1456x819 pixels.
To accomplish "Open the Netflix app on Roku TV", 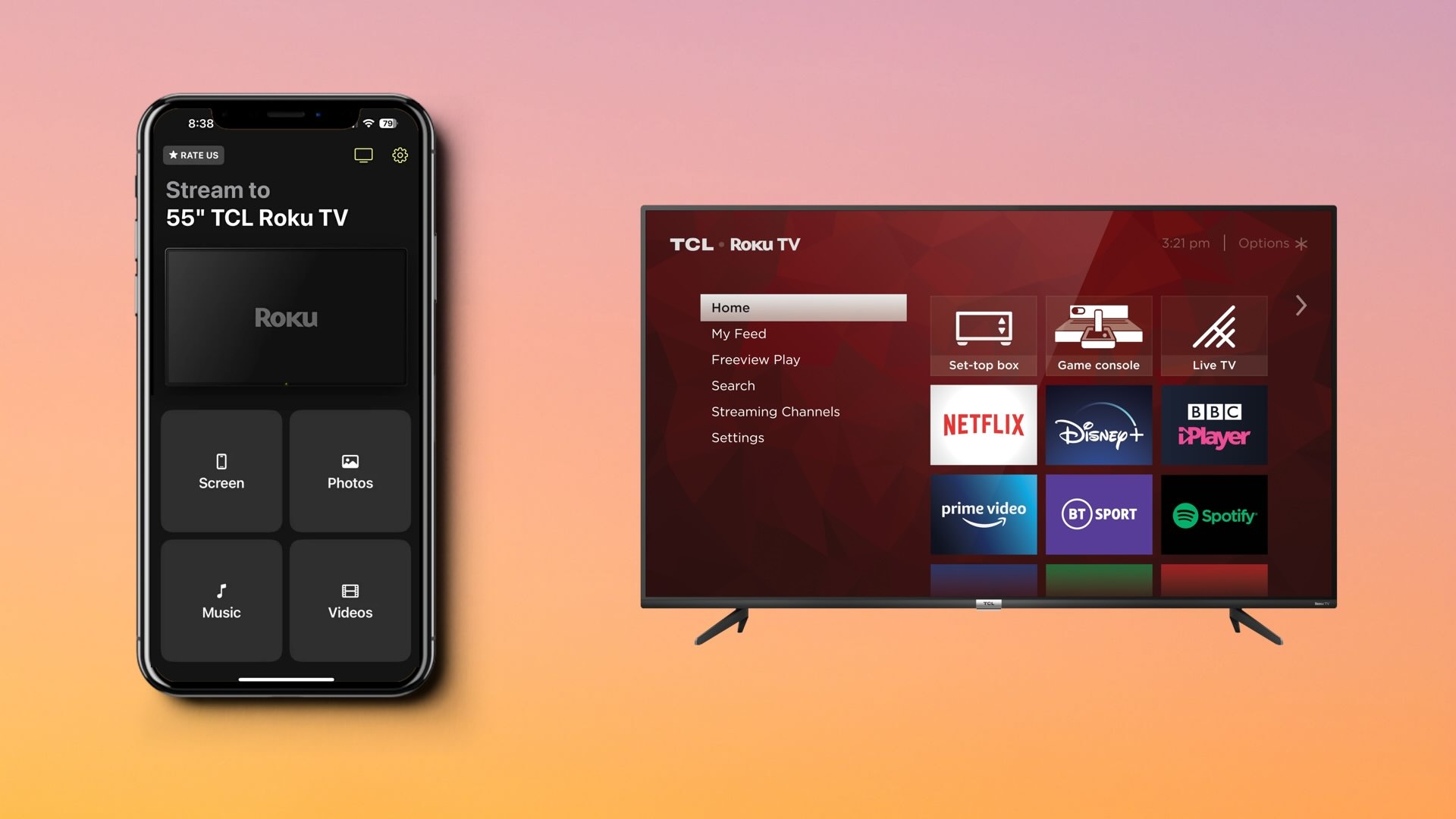I will (x=983, y=424).
